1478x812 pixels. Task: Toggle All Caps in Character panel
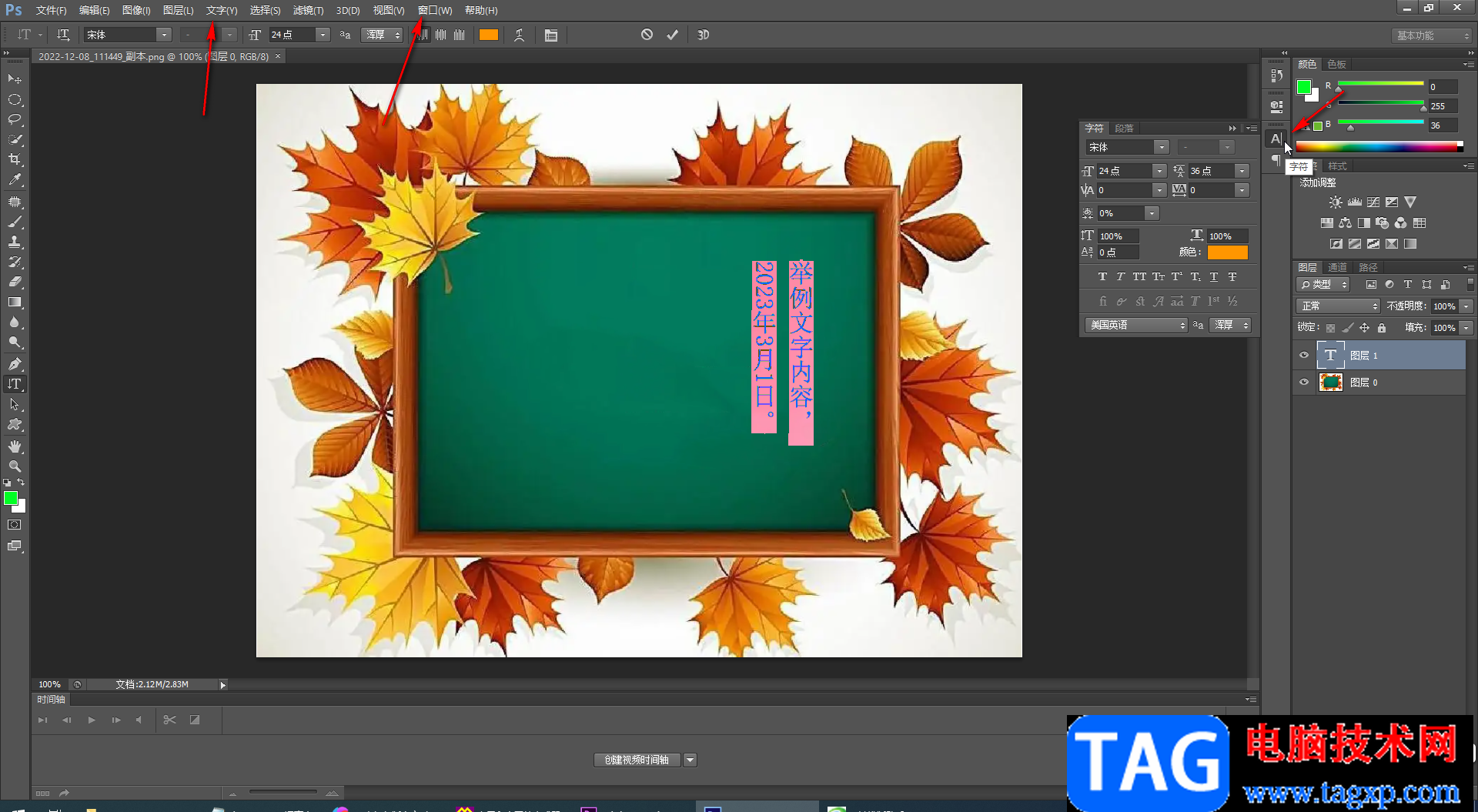(1139, 276)
